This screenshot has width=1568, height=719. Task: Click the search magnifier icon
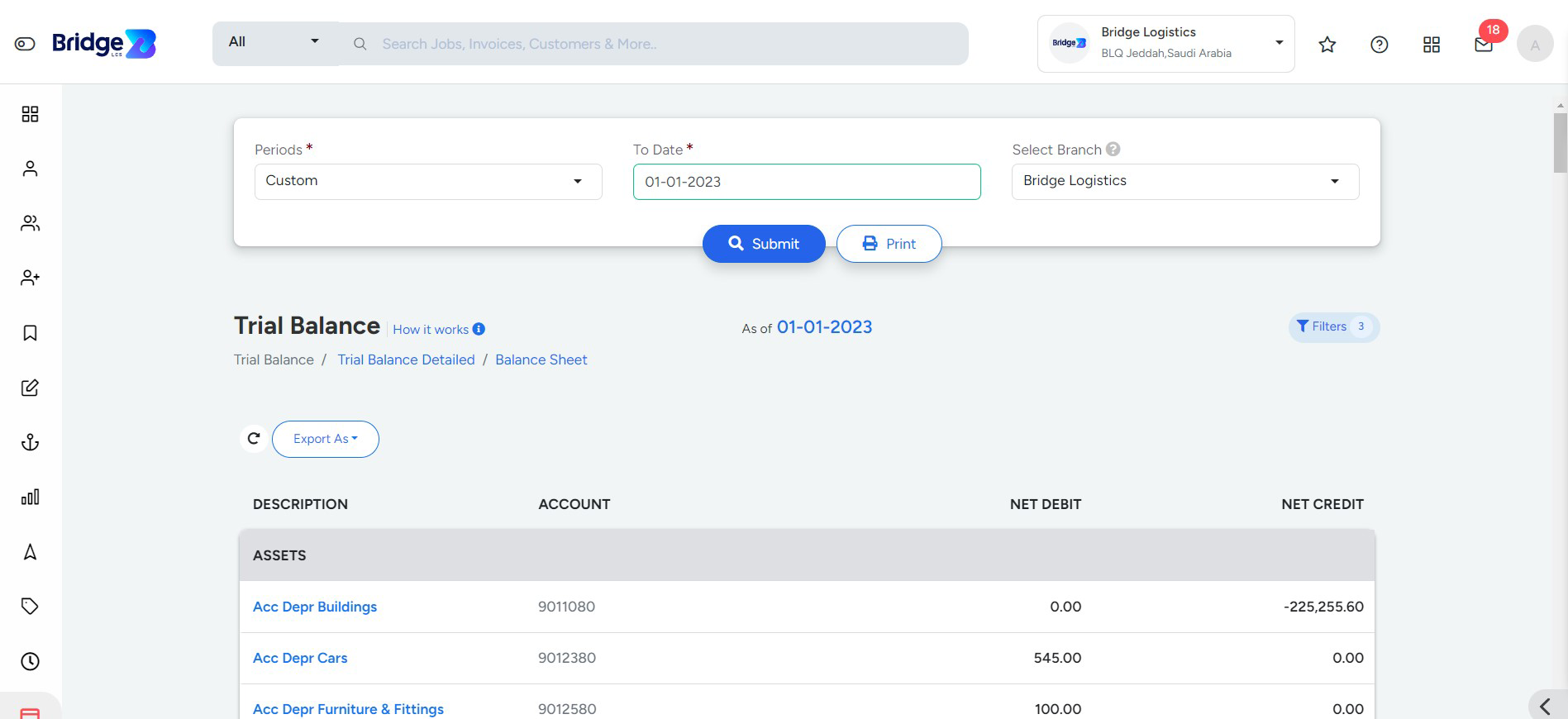tap(360, 44)
